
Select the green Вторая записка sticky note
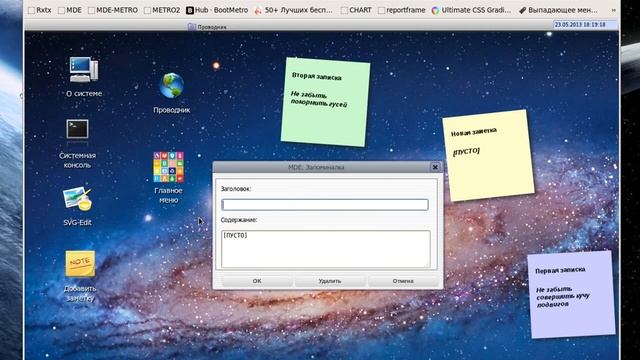pyautogui.click(x=325, y=102)
